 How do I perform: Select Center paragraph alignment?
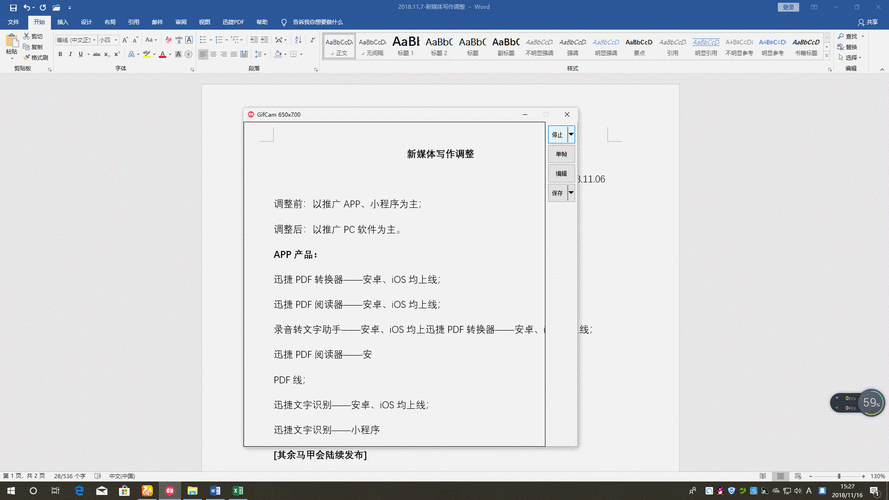(213, 54)
